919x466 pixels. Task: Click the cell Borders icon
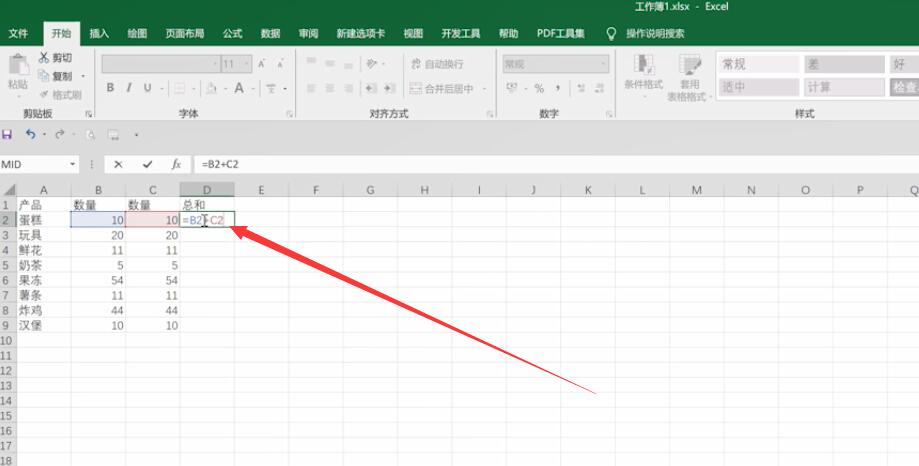179,89
